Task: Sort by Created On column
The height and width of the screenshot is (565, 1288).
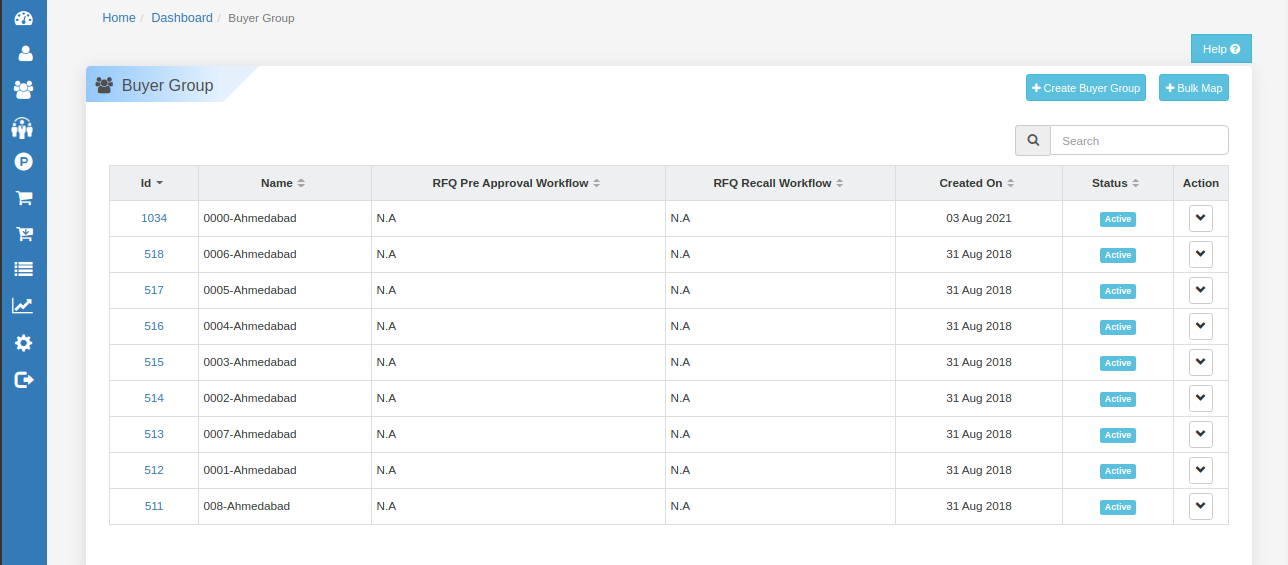Action: (978, 183)
